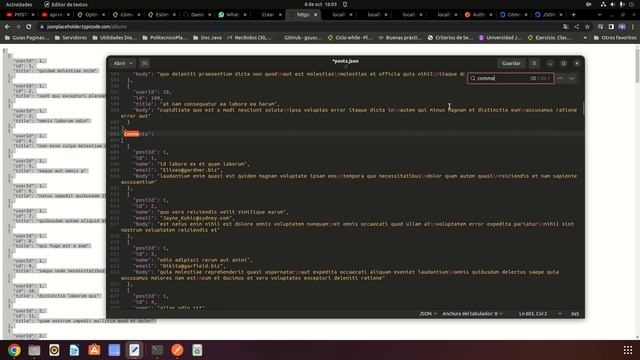Click the "Eliseo@gardner.biz" email line
Screen dimensions: 640x360
(178, 170)
